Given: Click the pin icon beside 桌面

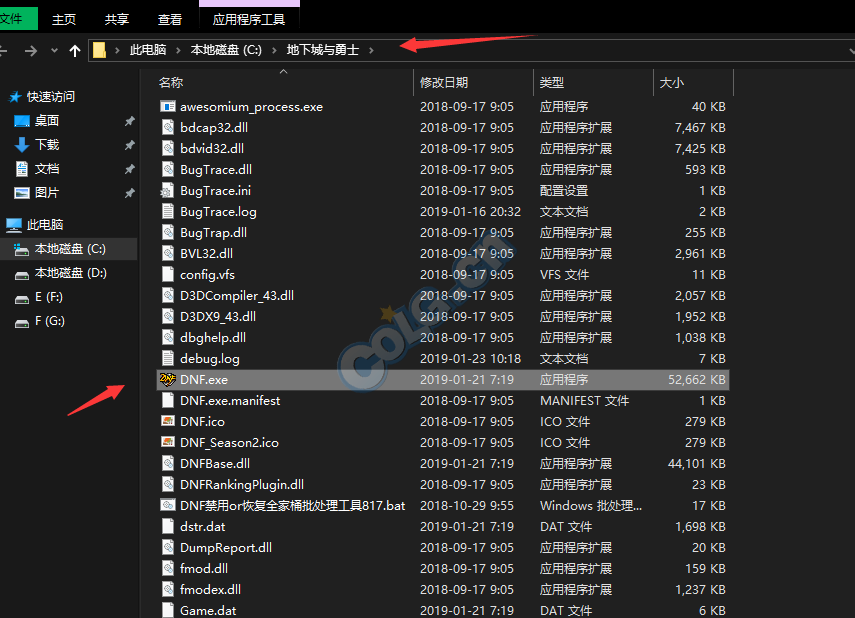Looking at the screenshot, I should pyautogui.click(x=129, y=121).
